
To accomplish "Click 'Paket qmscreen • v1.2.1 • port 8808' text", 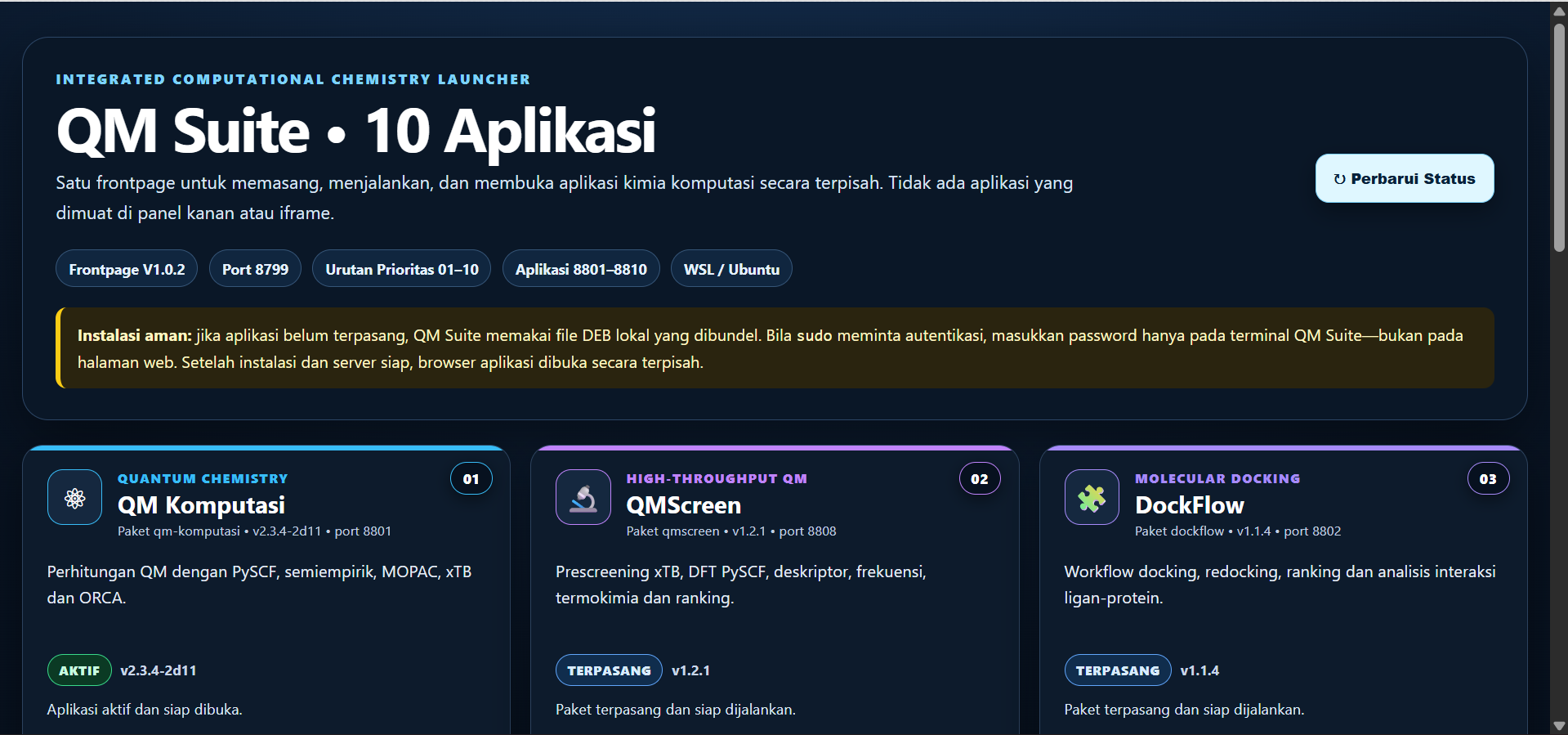I will tap(731, 531).
